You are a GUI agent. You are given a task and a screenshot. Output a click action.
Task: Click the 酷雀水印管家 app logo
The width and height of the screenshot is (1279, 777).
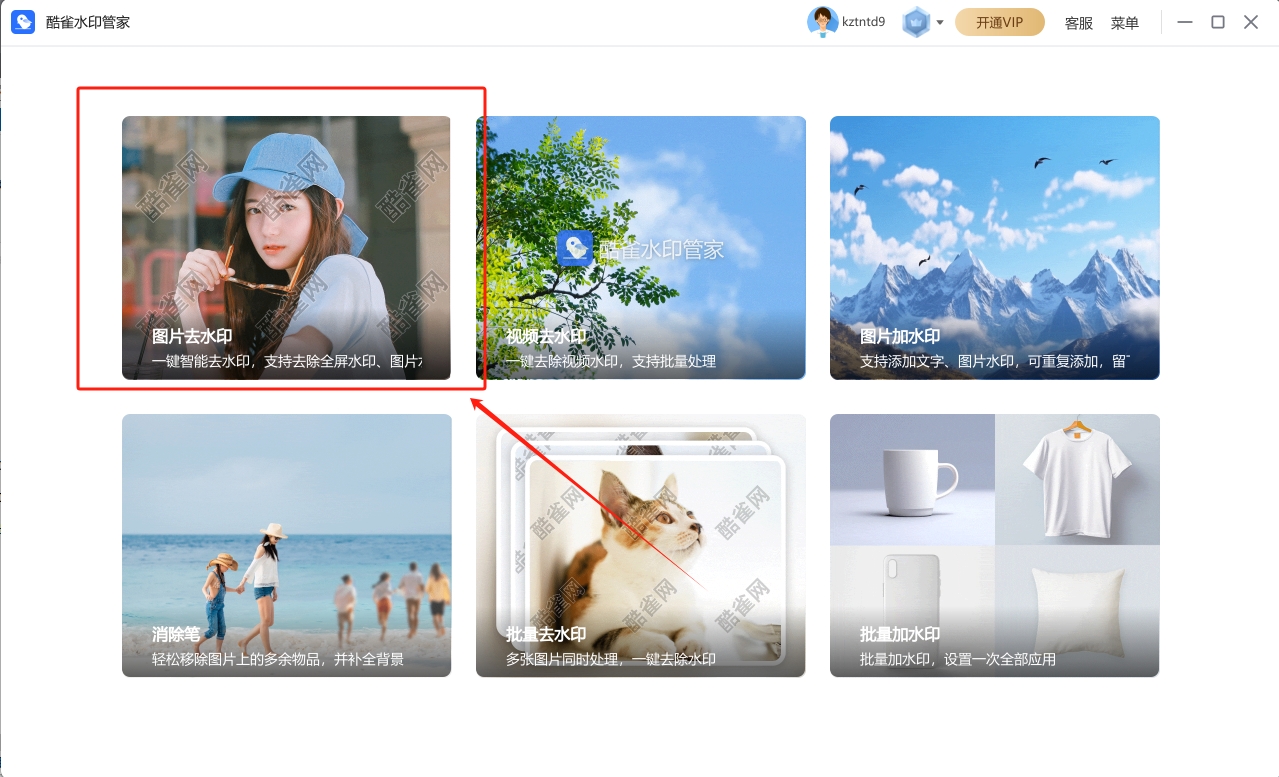22,21
